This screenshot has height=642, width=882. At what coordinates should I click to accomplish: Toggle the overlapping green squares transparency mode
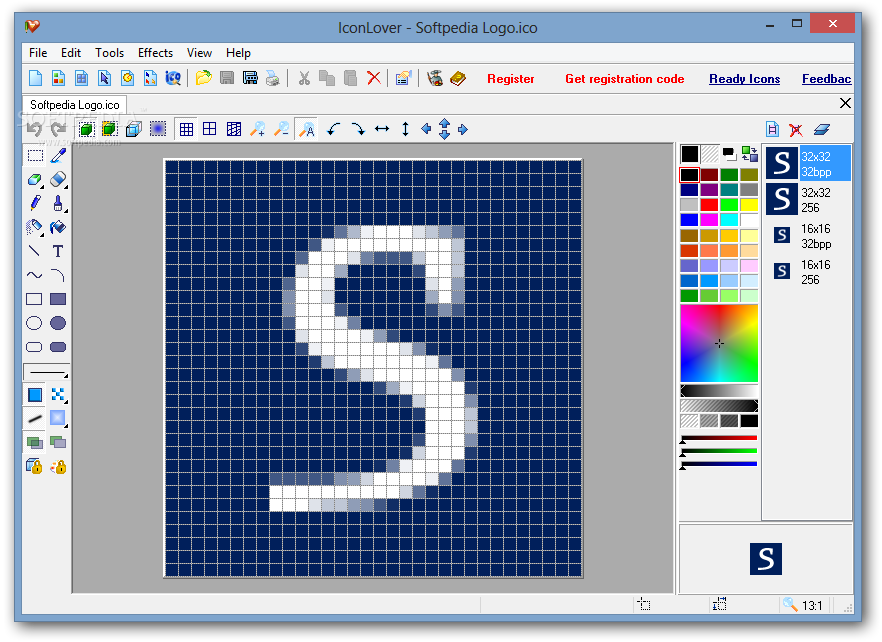35,443
